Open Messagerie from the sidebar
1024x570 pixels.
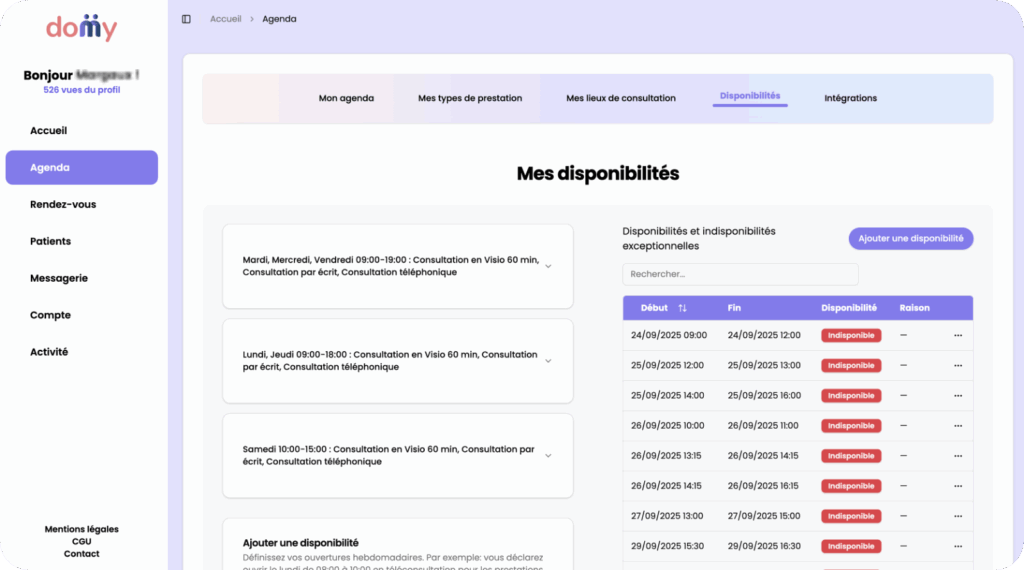pos(59,278)
